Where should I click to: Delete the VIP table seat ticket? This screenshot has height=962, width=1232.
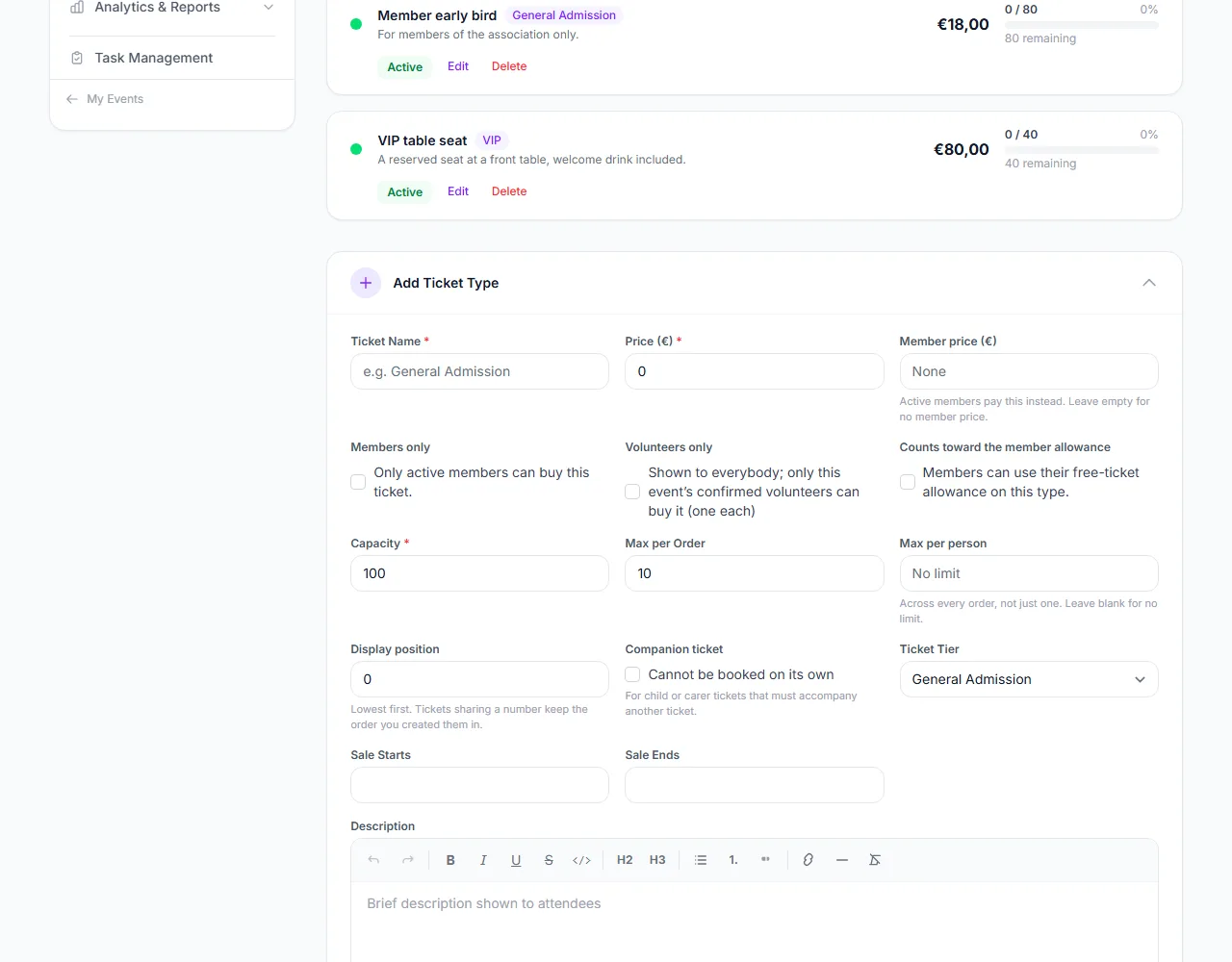point(509,191)
